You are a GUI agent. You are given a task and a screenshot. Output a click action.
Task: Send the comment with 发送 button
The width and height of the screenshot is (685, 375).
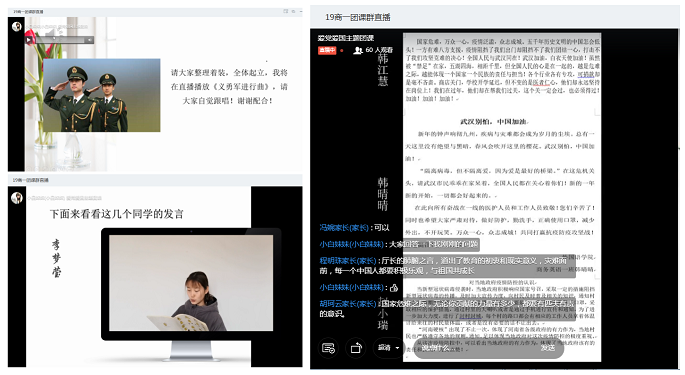(x=548, y=348)
